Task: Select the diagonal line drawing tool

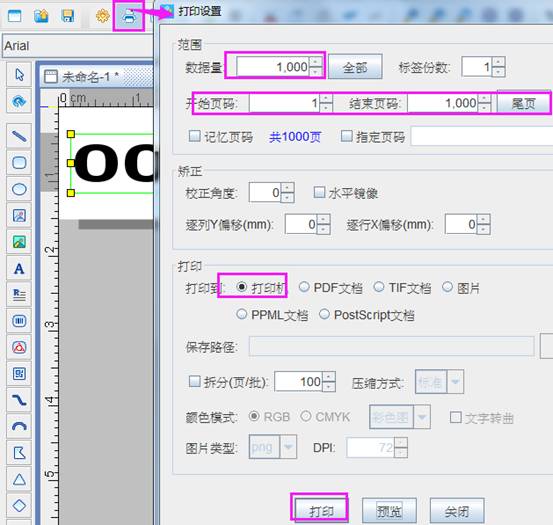Action: 19,136
